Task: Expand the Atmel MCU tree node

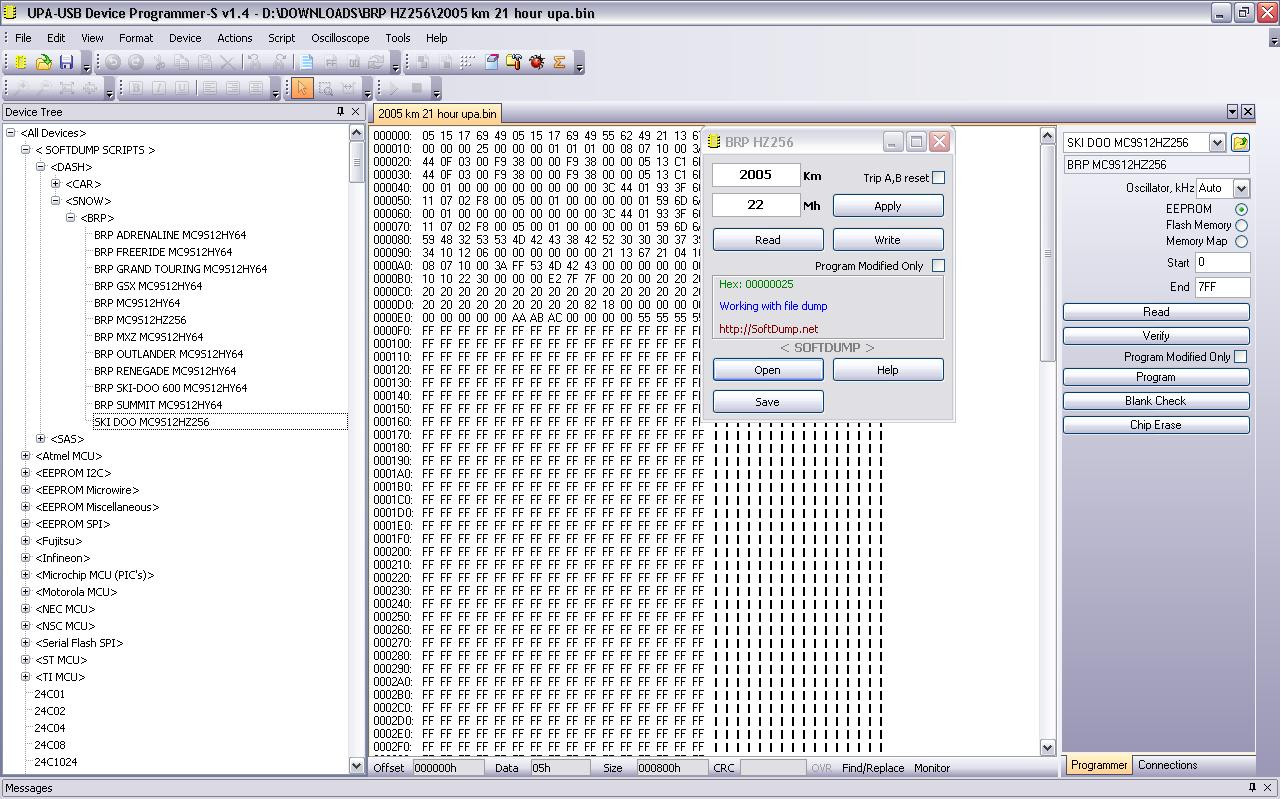Action: (x=25, y=456)
